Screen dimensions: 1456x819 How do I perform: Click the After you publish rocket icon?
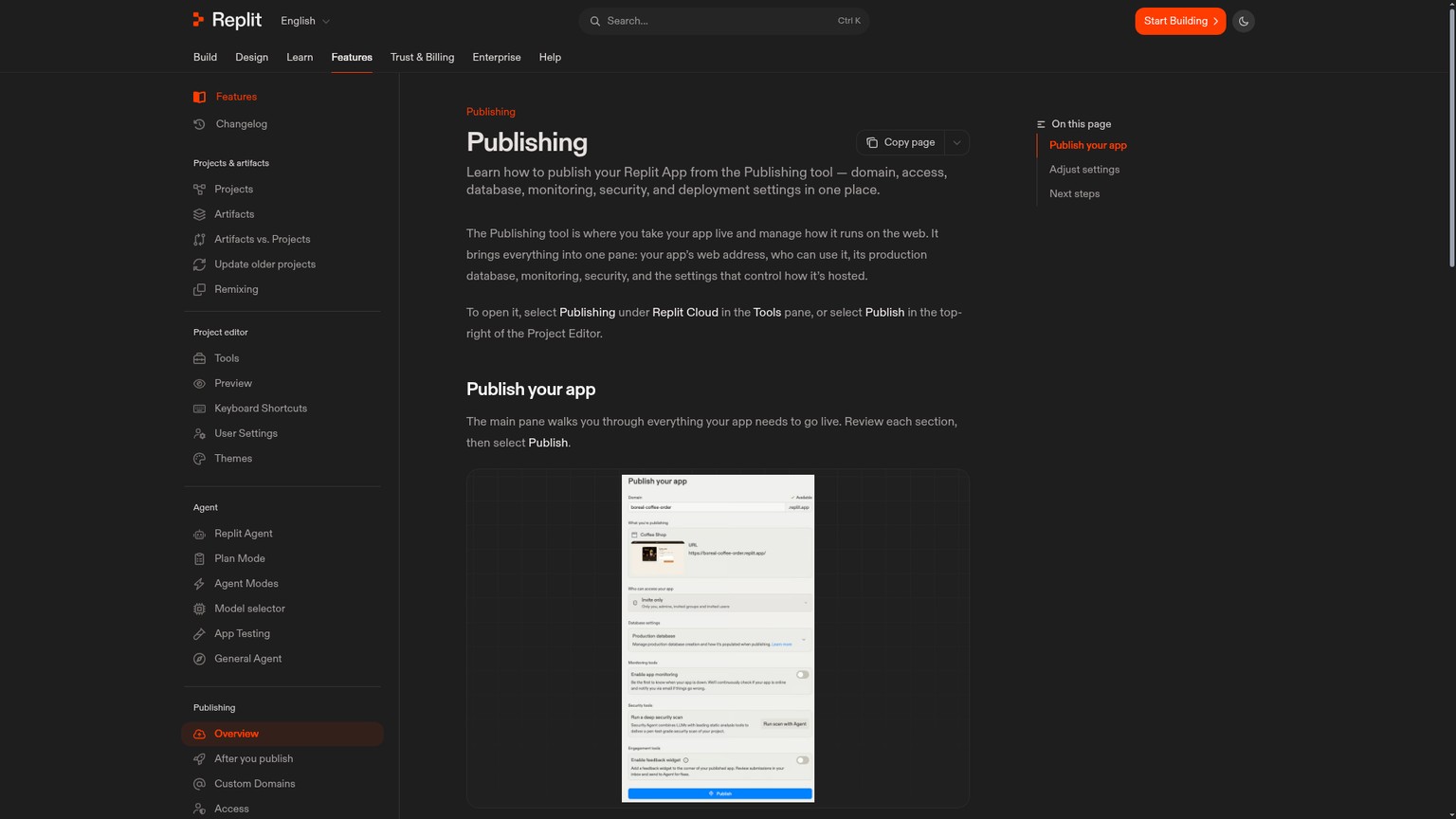tap(199, 759)
